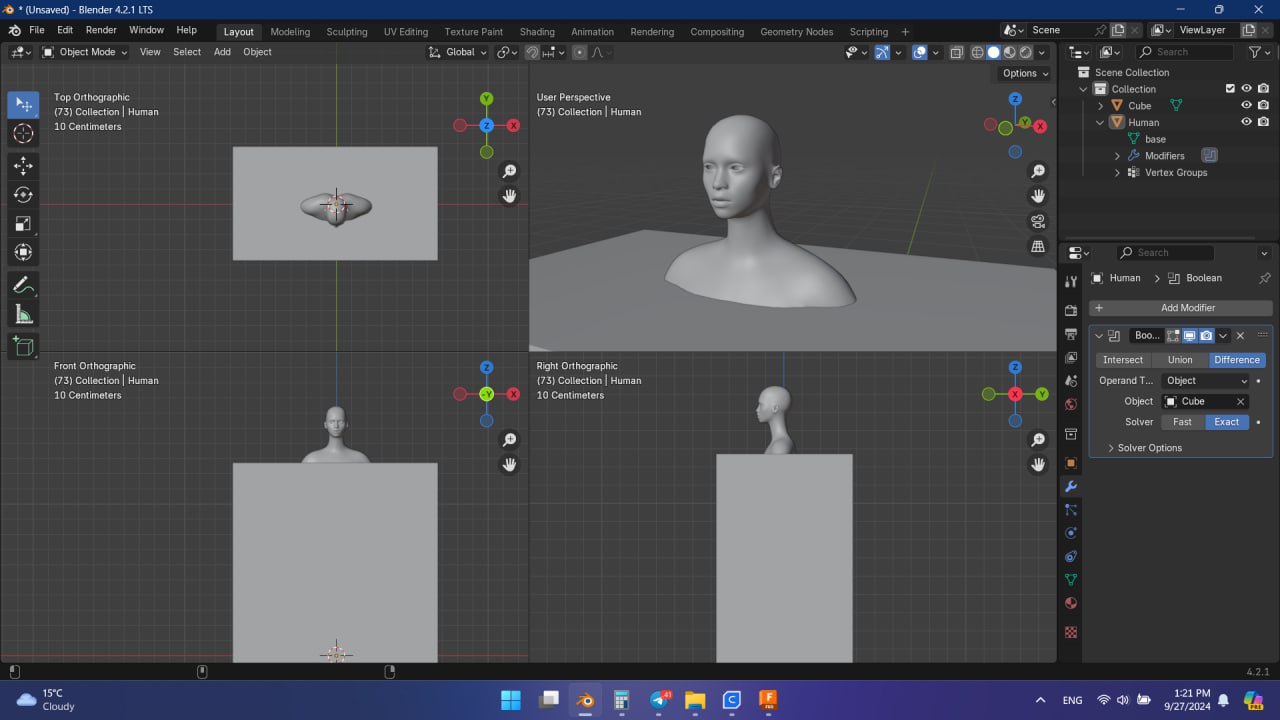Toggle snapping magnet in header
Image resolution: width=1280 pixels, height=720 pixels.
(x=533, y=52)
